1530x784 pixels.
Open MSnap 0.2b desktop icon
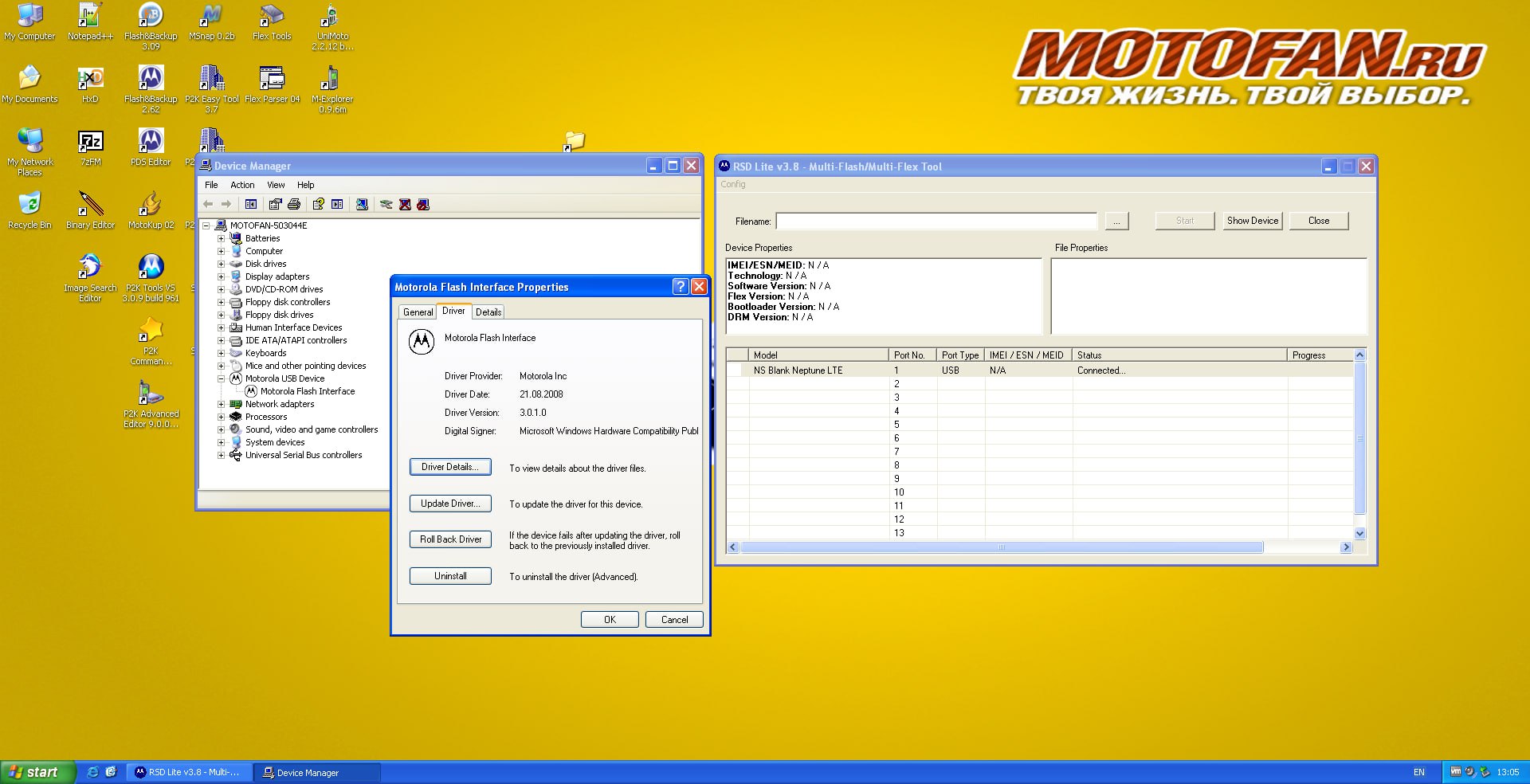(x=211, y=22)
